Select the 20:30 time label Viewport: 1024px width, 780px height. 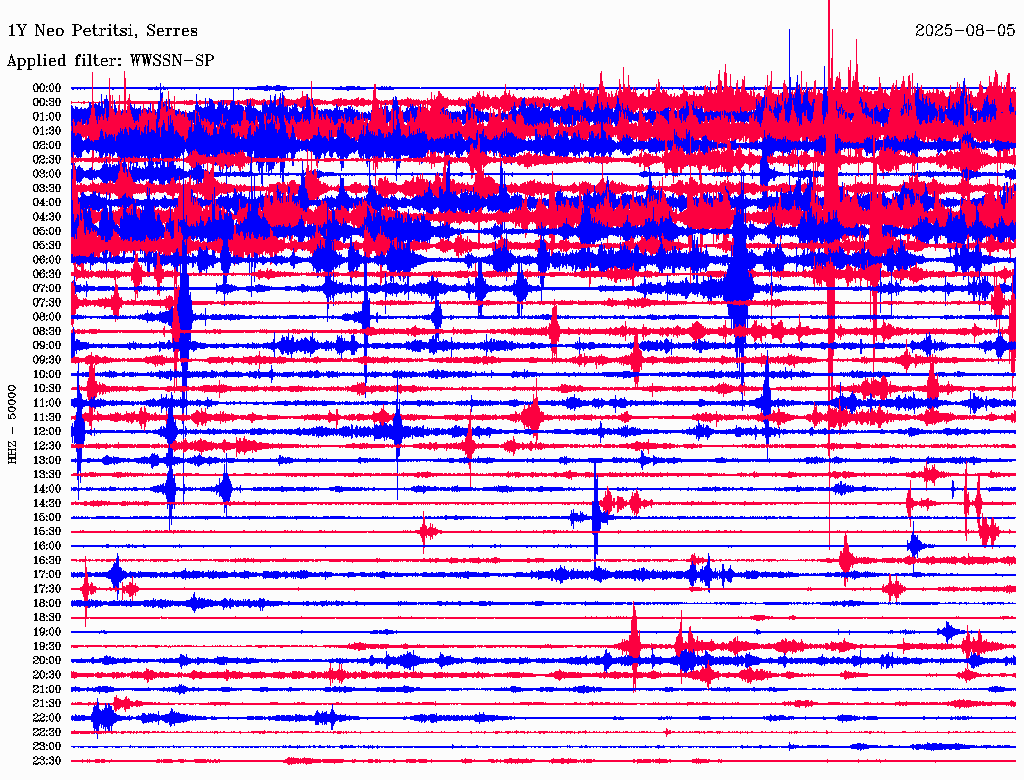click(x=47, y=675)
